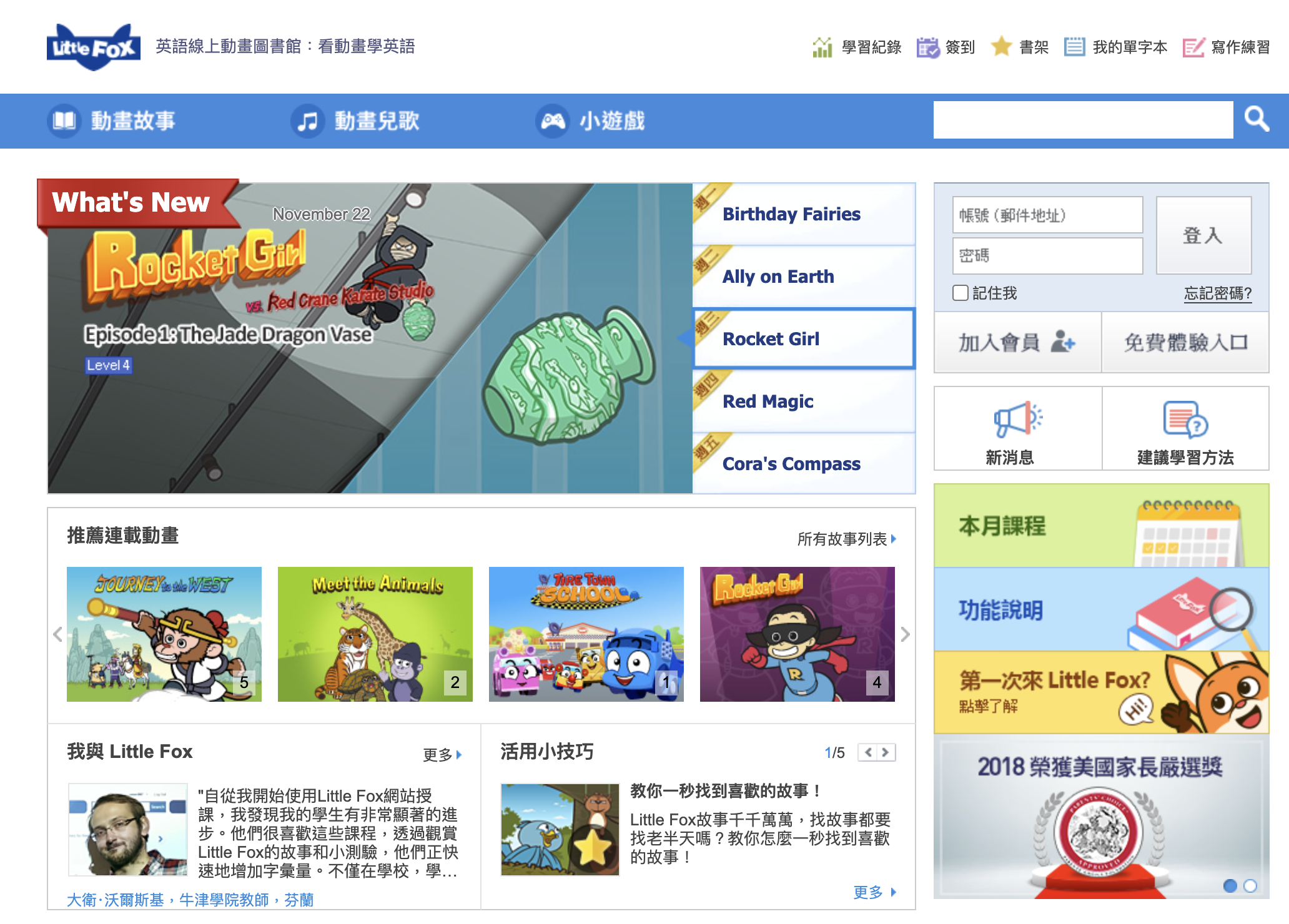Screen dimensions: 1289x924
Task: Click the Little Fox logo
Action: 94,47
